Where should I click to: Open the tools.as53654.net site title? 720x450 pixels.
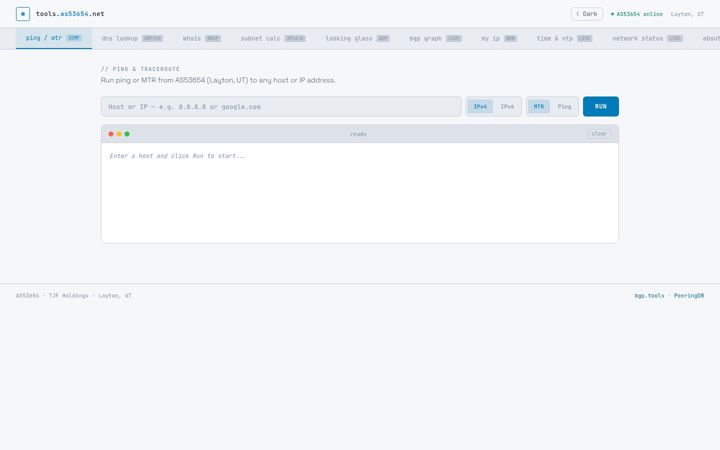pyautogui.click(x=70, y=14)
